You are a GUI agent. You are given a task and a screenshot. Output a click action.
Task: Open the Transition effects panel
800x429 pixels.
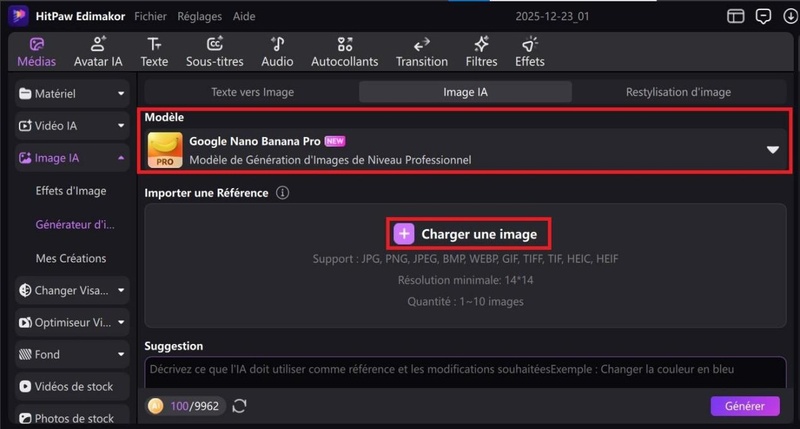click(x=421, y=52)
